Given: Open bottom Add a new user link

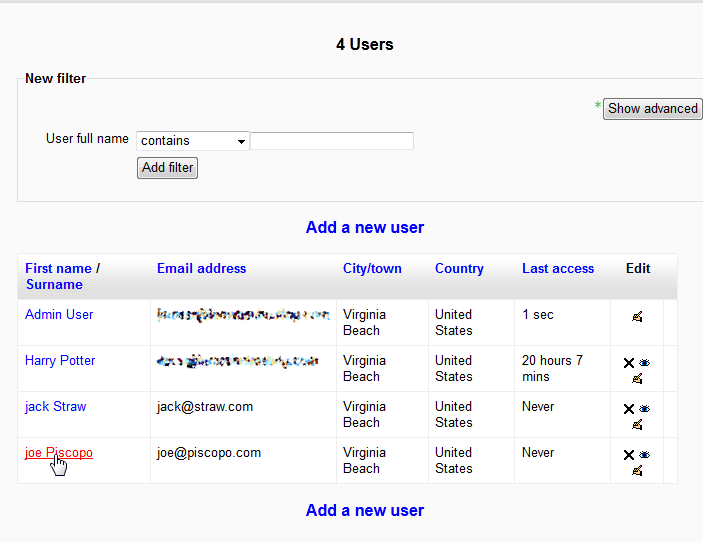Looking at the screenshot, I should pos(365,510).
